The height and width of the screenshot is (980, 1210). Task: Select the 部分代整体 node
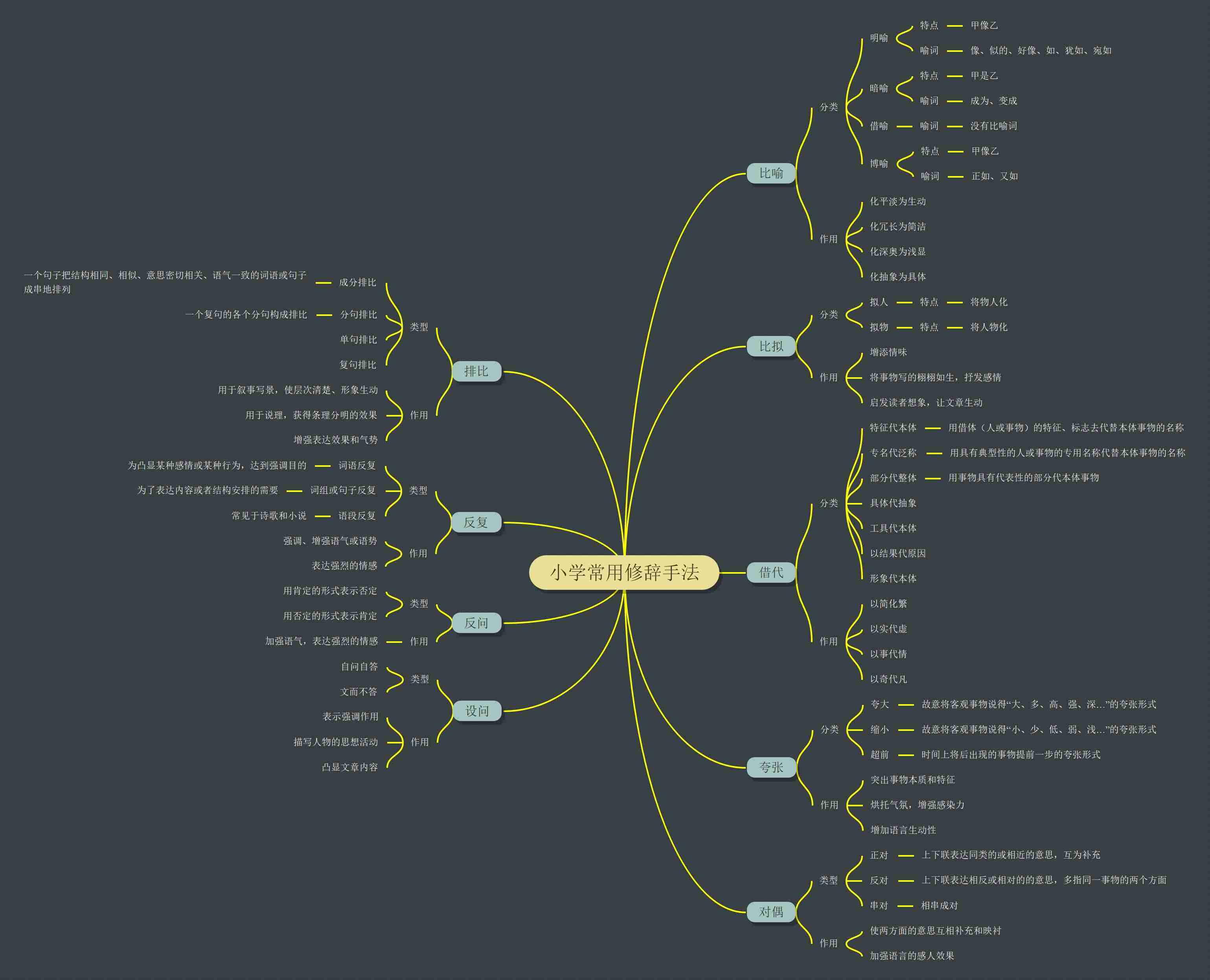pos(893,477)
